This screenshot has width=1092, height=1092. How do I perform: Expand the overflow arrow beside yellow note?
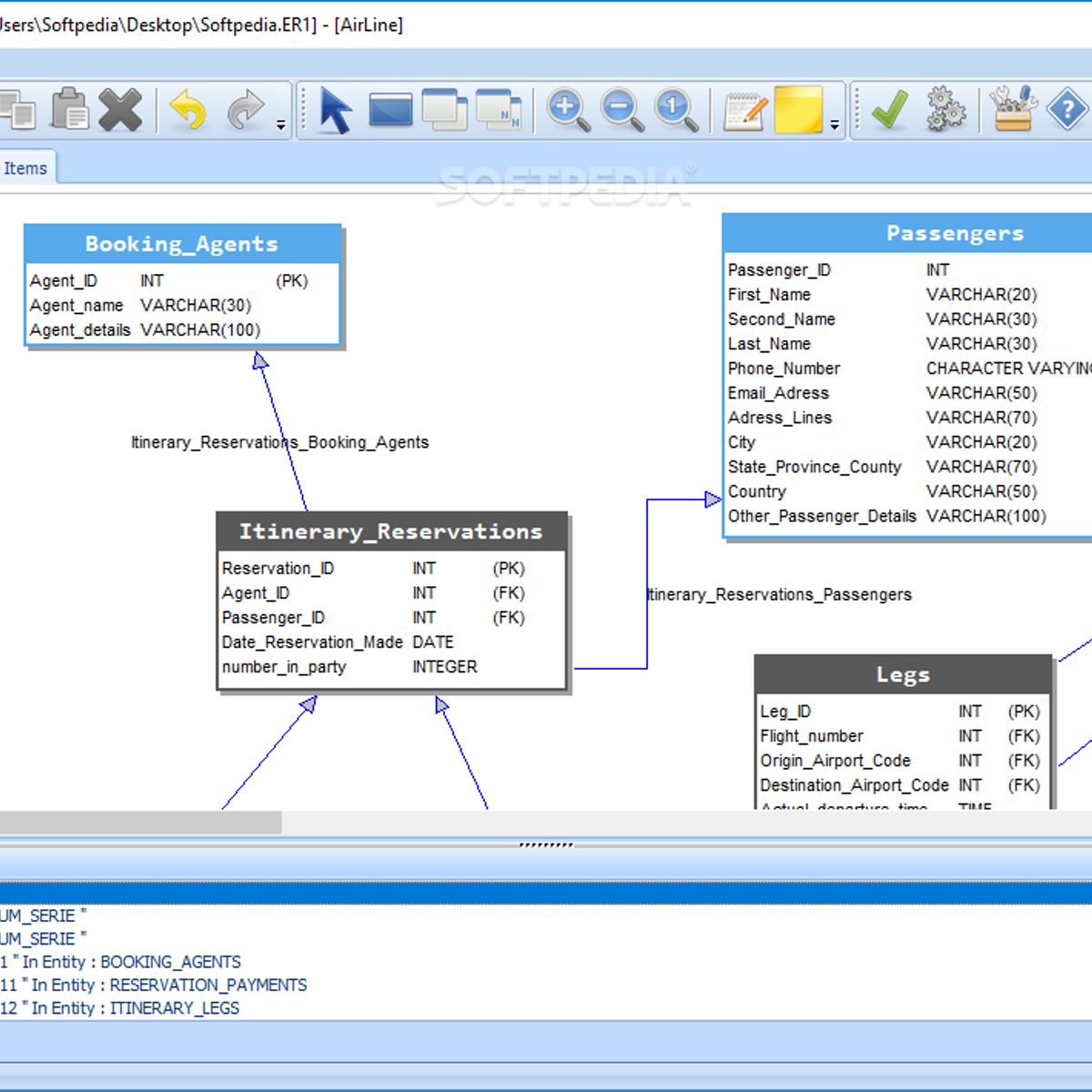(x=834, y=126)
